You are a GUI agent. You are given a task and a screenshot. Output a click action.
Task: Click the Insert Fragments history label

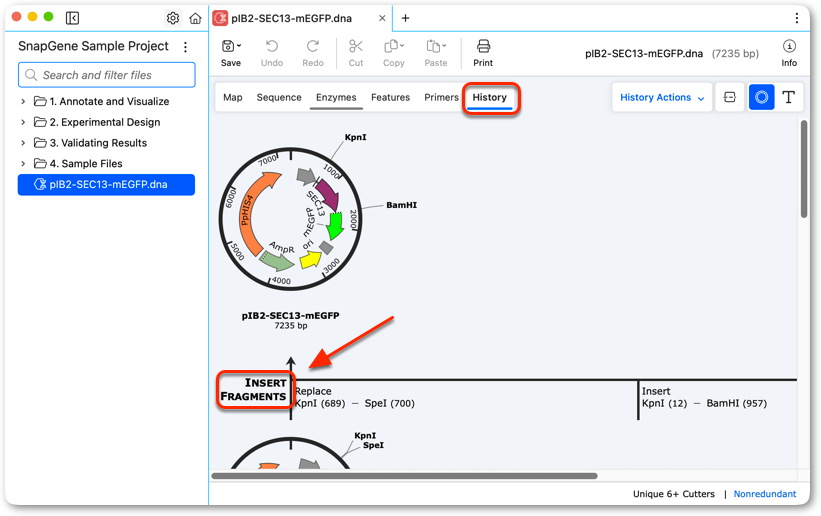coord(254,390)
